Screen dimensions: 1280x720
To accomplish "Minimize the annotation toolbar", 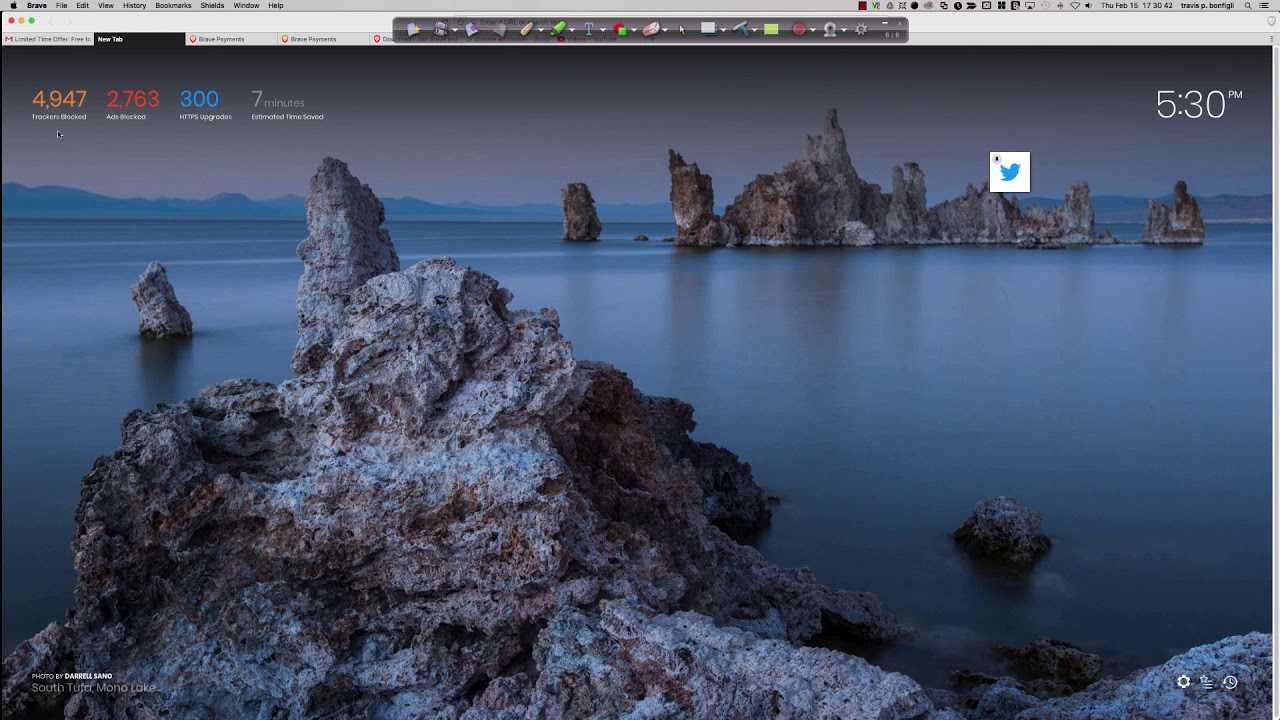I will pyautogui.click(x=885, y=22).
